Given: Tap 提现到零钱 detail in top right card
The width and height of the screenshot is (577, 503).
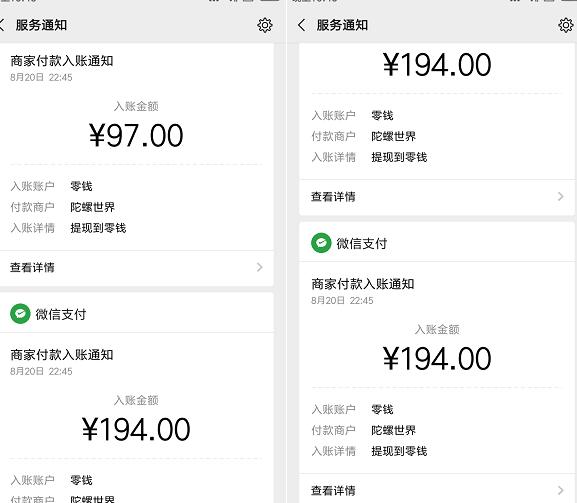Looking at the screenshot, I should pos(399,157).
